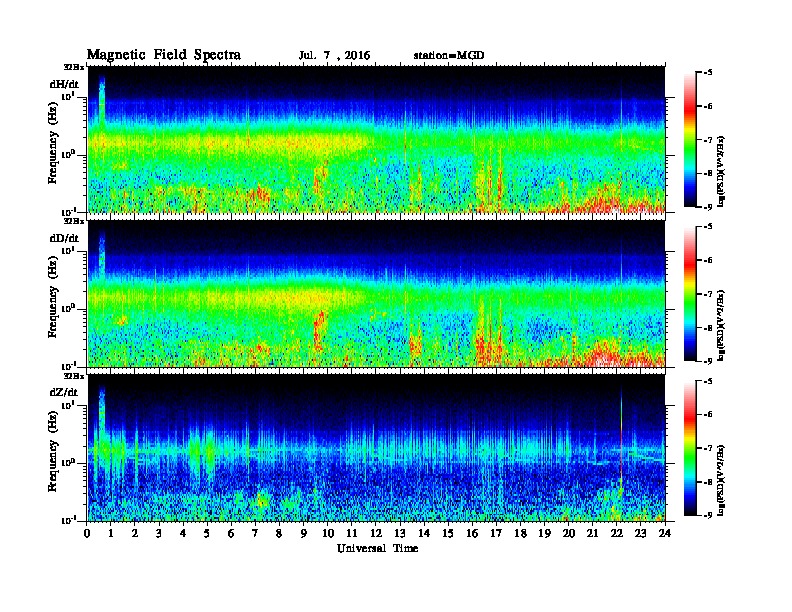The height and width of the screenshot is (612, 792).
Task: Click the "station=MGD" label
Action: click(449, 56)
